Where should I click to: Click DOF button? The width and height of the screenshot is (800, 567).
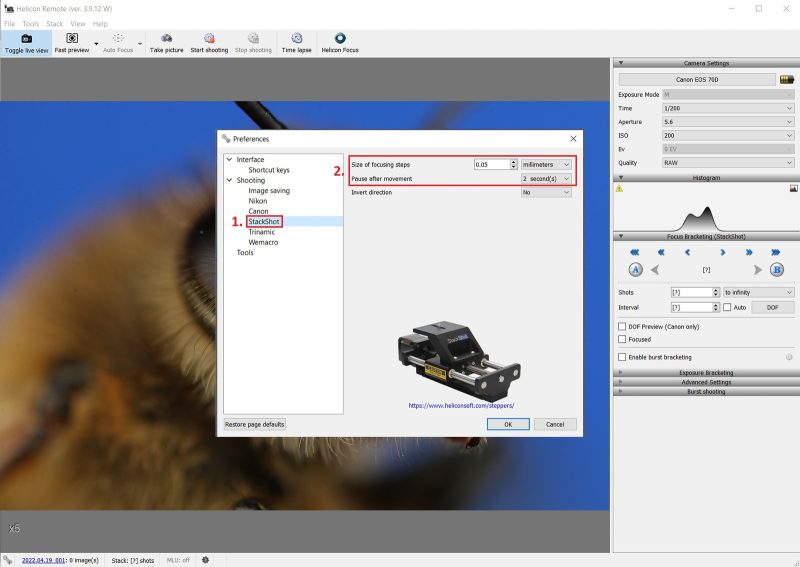pyautogui.click(x=772, y=307)
